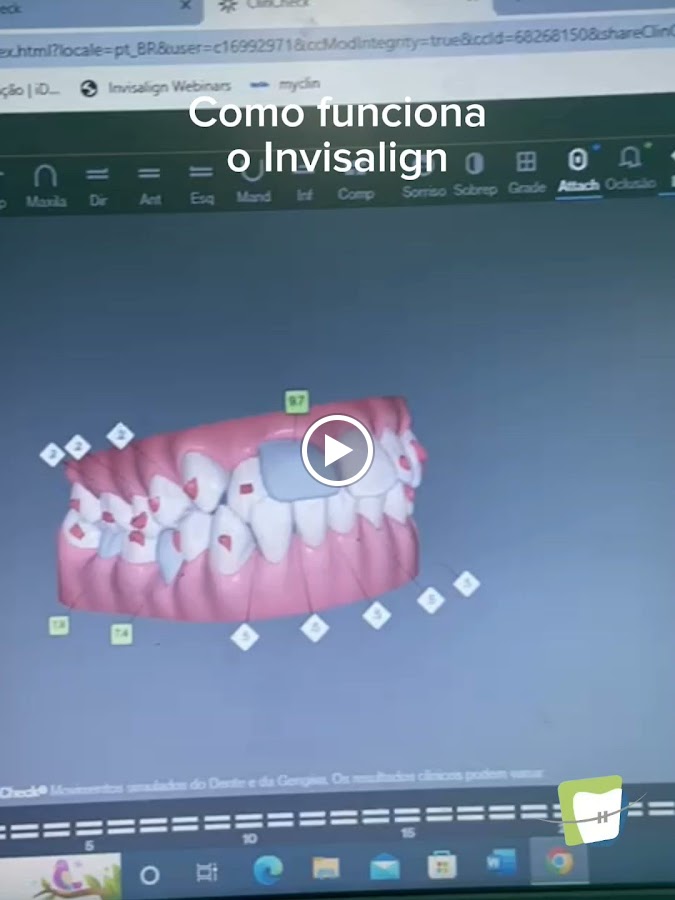Choose the Ant anterior view
Screen dimensions: 675x900
(x=150, y=185)
